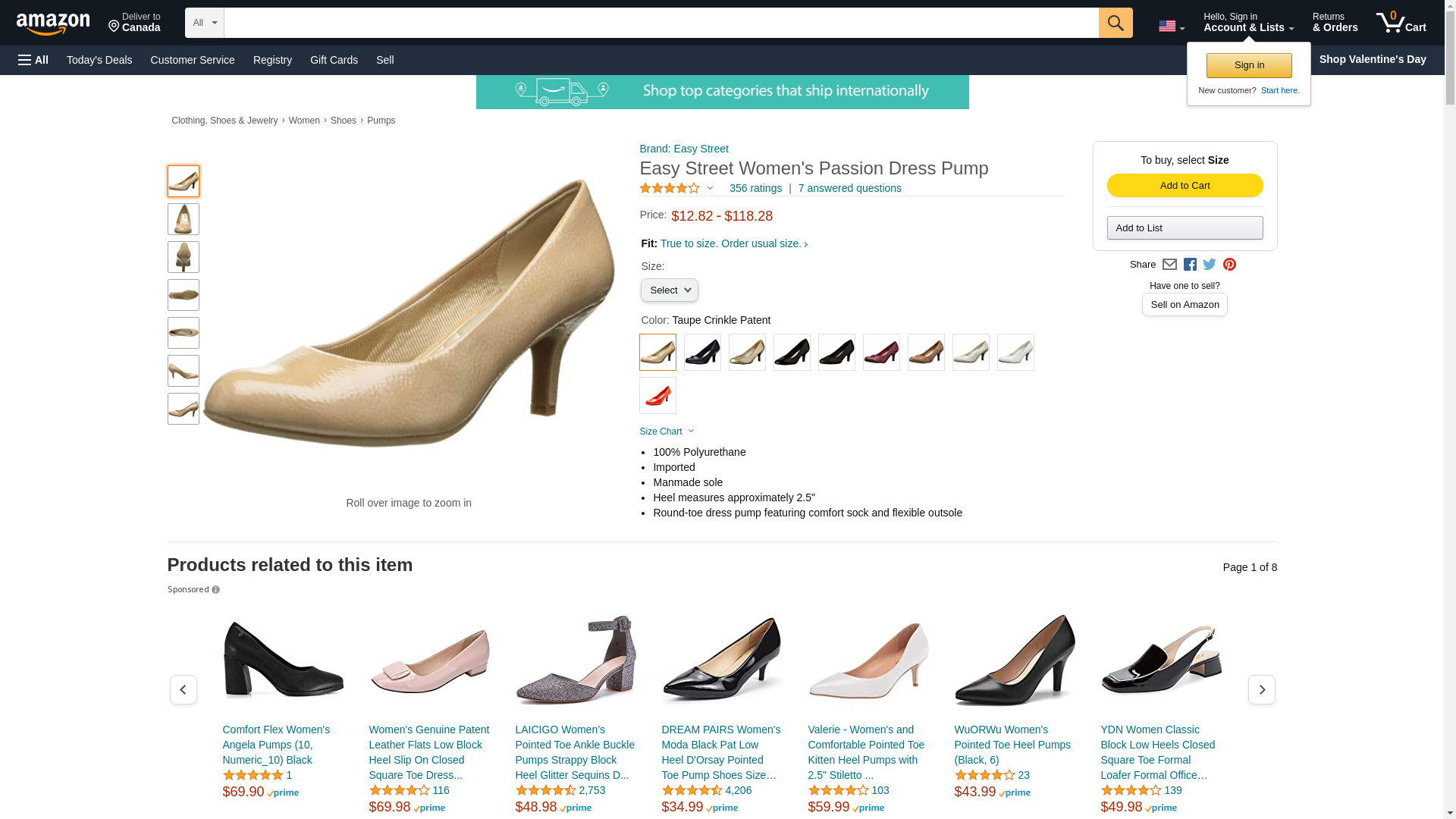Click the search magnifier button

1115,23
